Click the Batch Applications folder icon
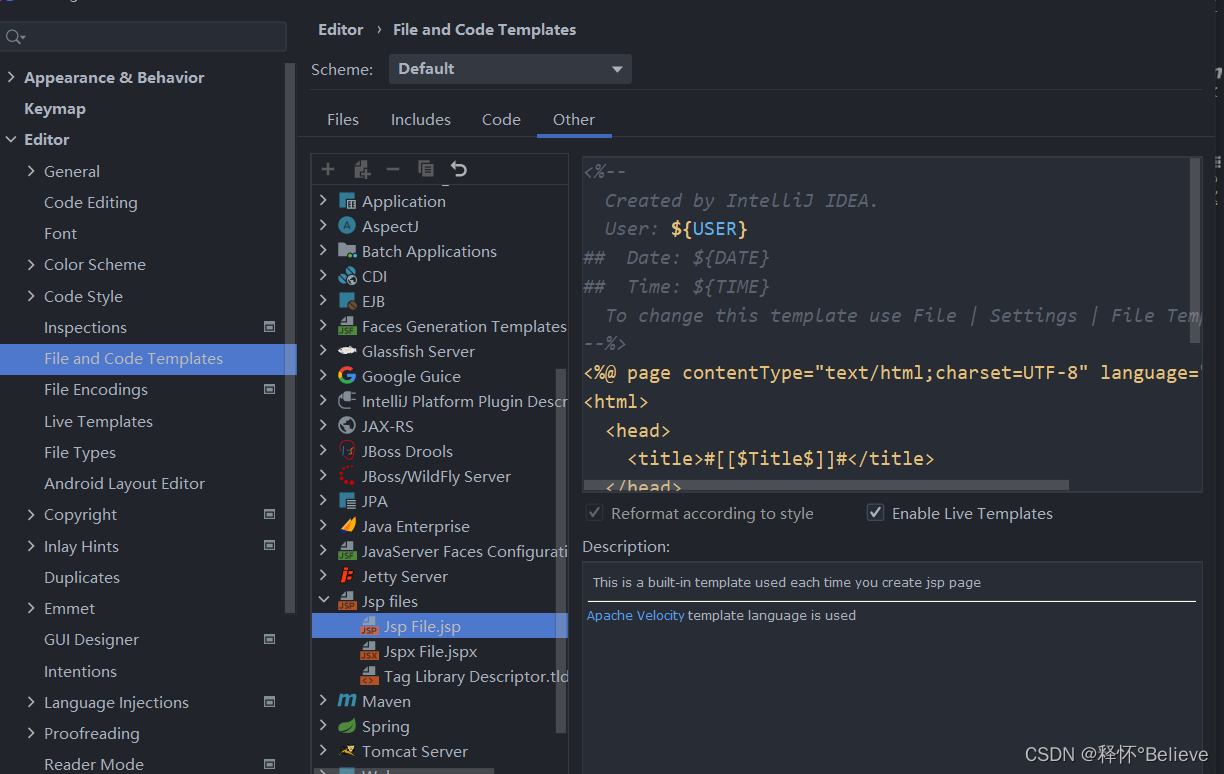 pos(347,251)
